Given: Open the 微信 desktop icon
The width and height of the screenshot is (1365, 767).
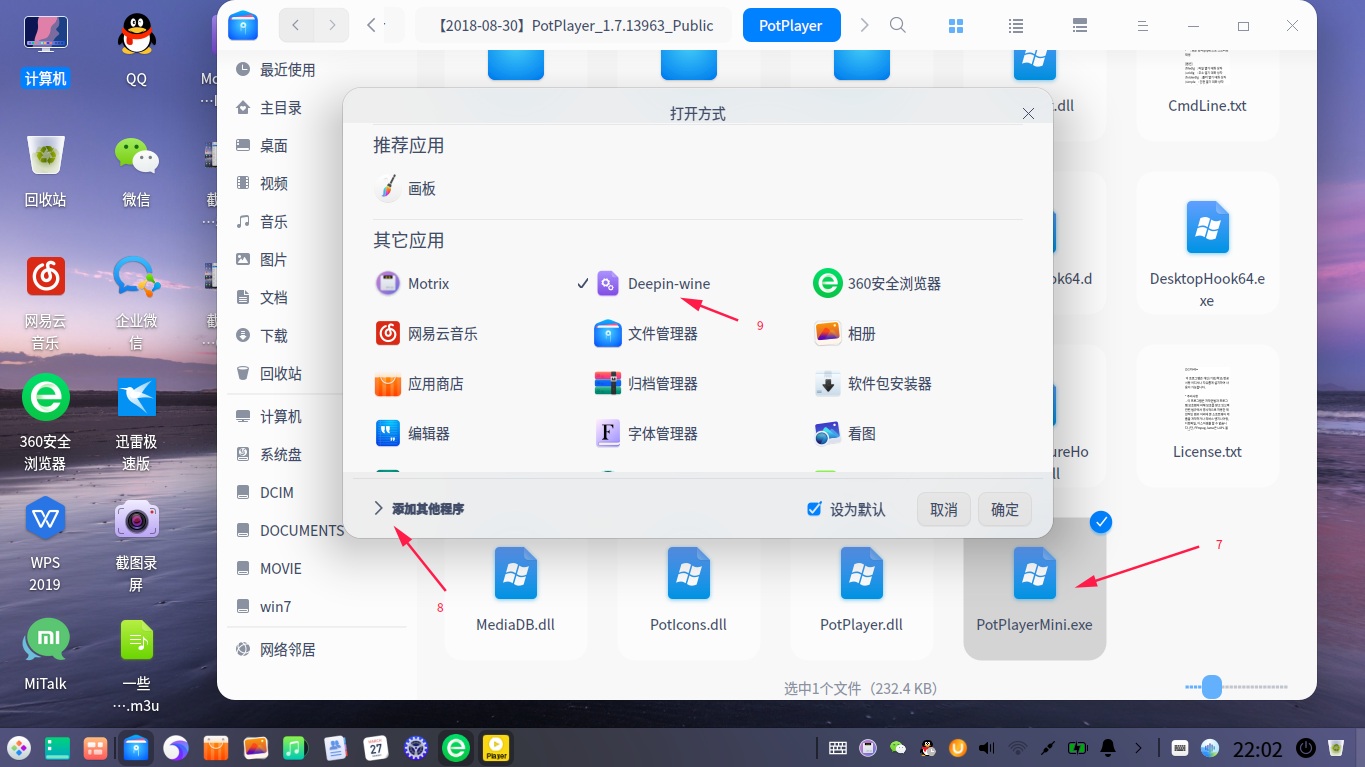Looking at the screenshot, I should pos(136,171).
